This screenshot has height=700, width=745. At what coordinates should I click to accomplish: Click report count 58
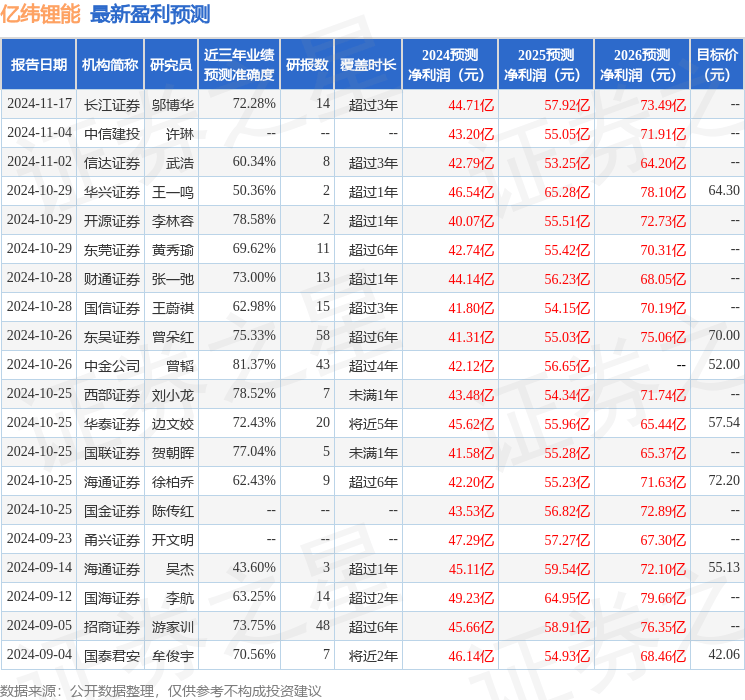pos(323,336)
